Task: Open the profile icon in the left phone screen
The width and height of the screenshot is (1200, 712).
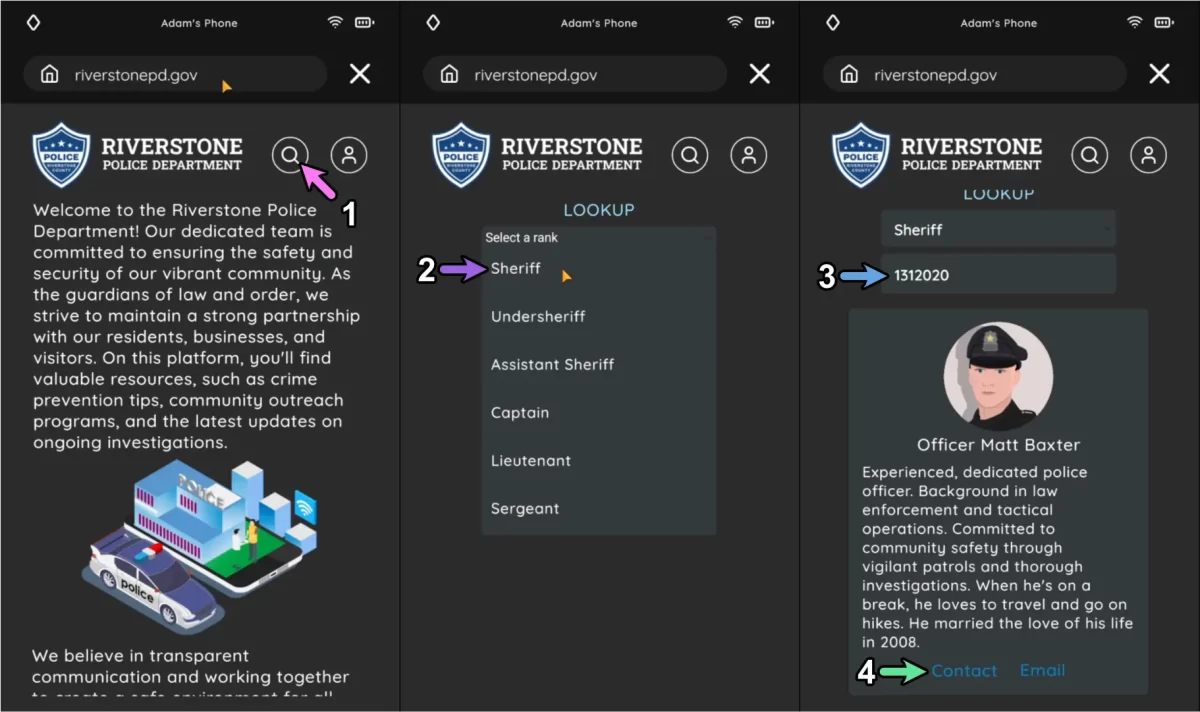Action: point(349,155)
